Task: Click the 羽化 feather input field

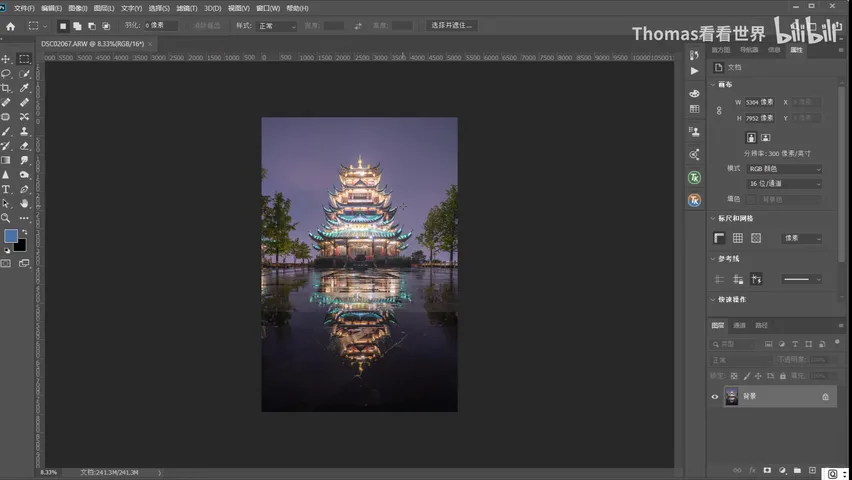Action: coord(161,26)
